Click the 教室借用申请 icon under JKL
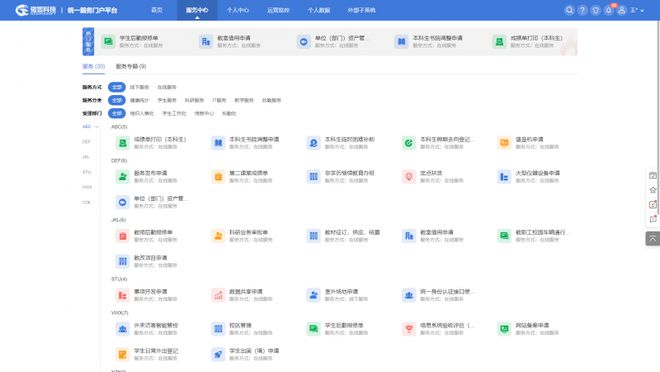The image size is (660, 372). pos(409,236)
